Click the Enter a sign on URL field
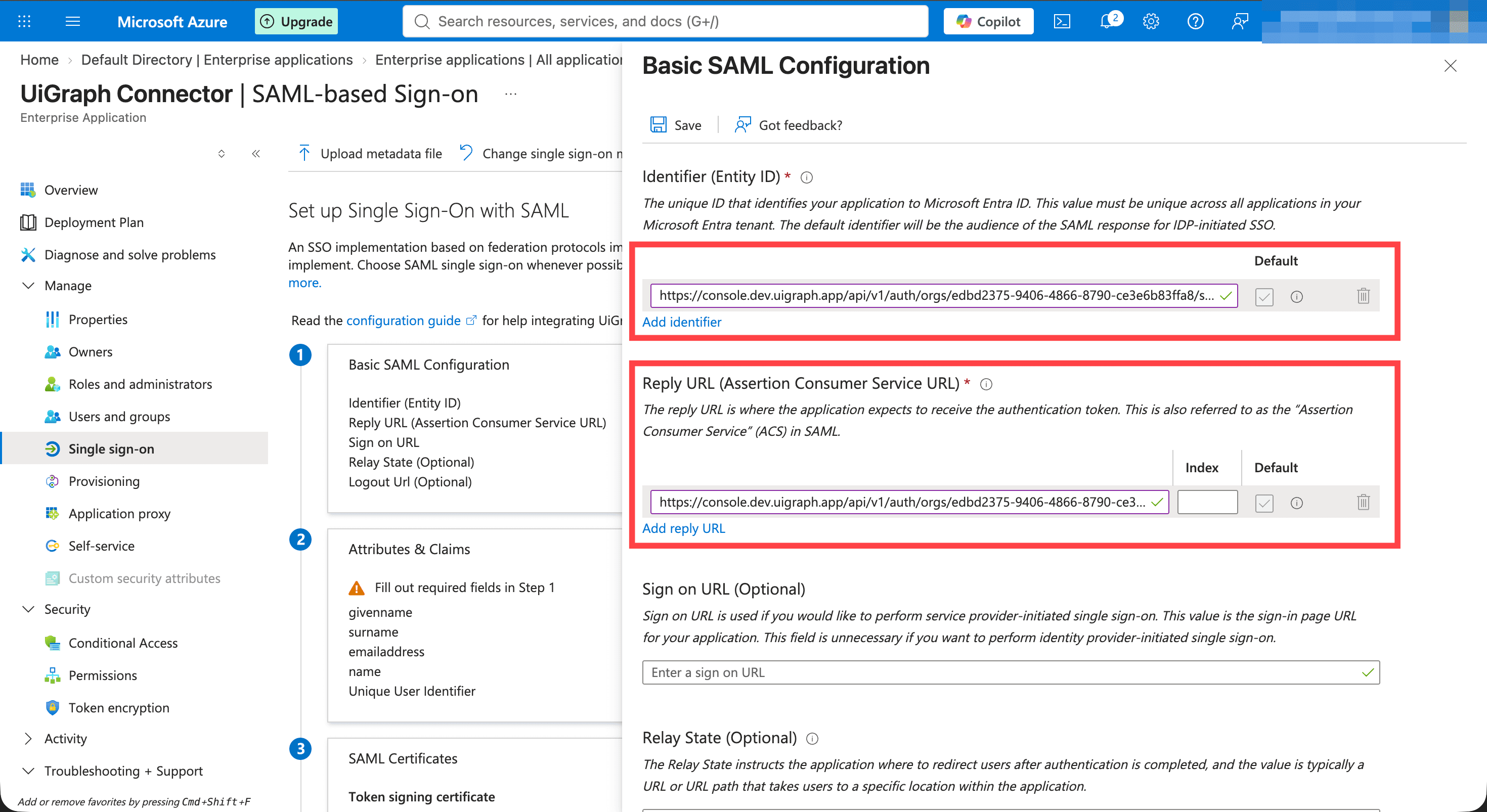Image resolution: width=1487 pixels, height=812 pixels. [1011, 672]
